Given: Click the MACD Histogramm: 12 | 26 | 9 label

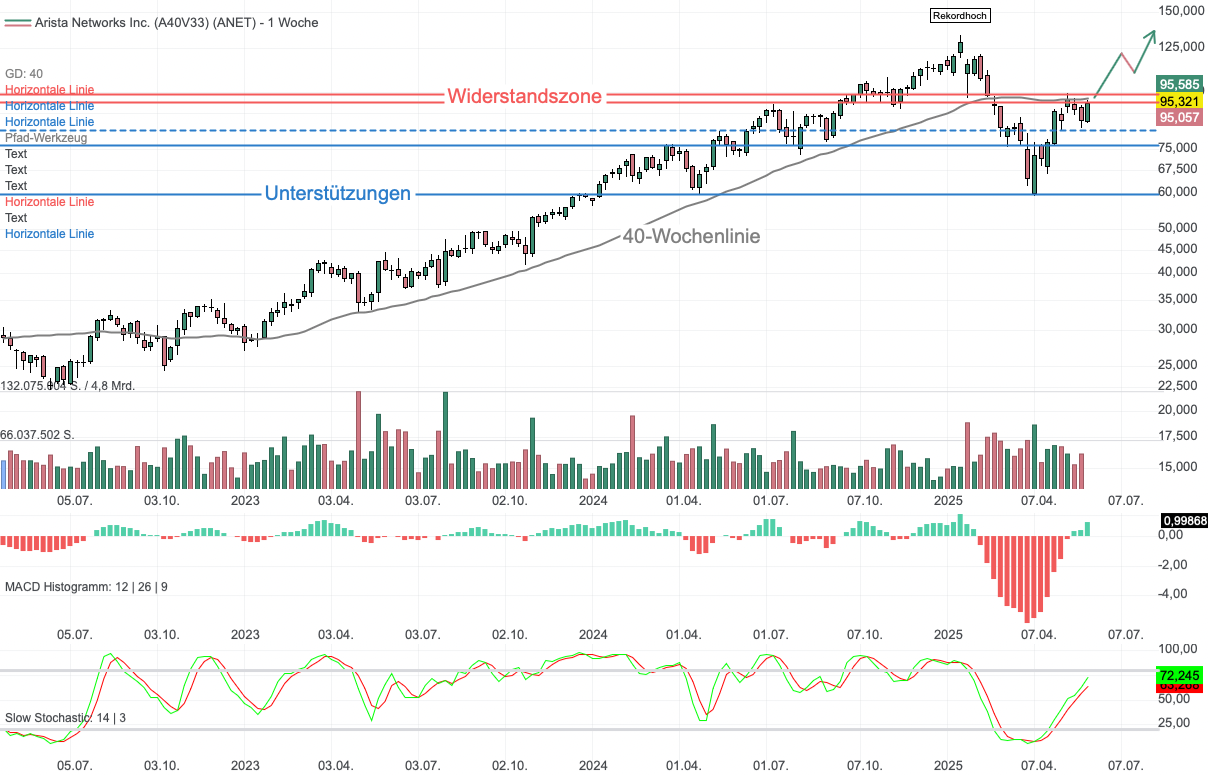Looking at the screenshot, I should point(87,586).
